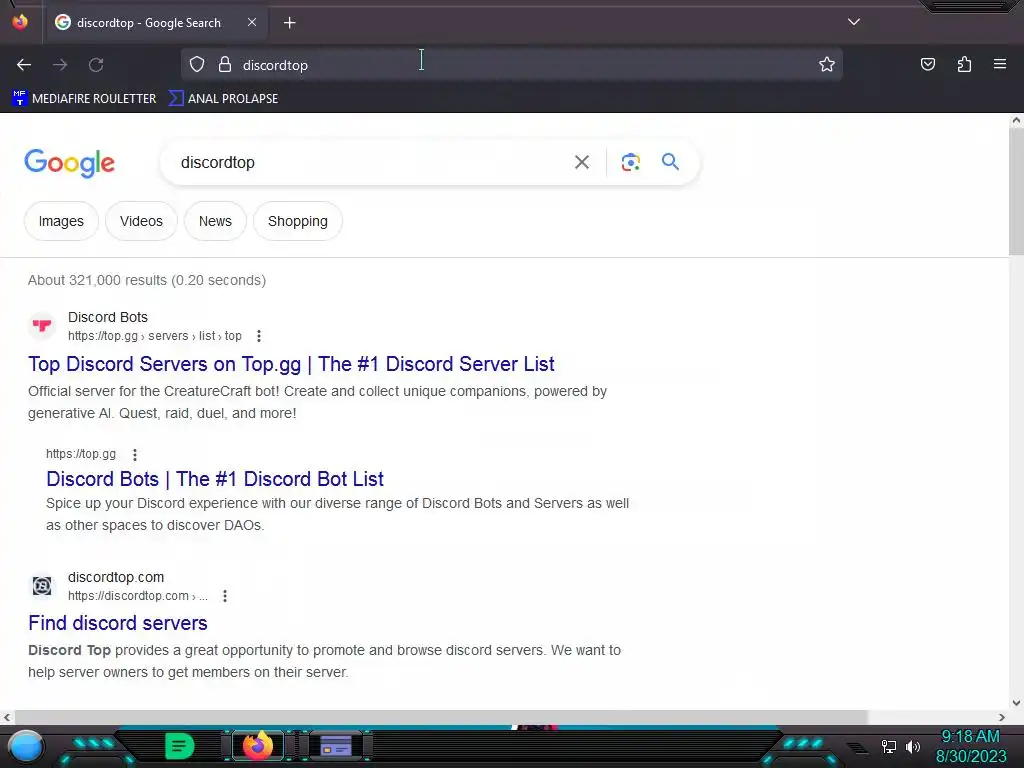Click the https://top.gg › servers › list › top URL

(155, 336)
